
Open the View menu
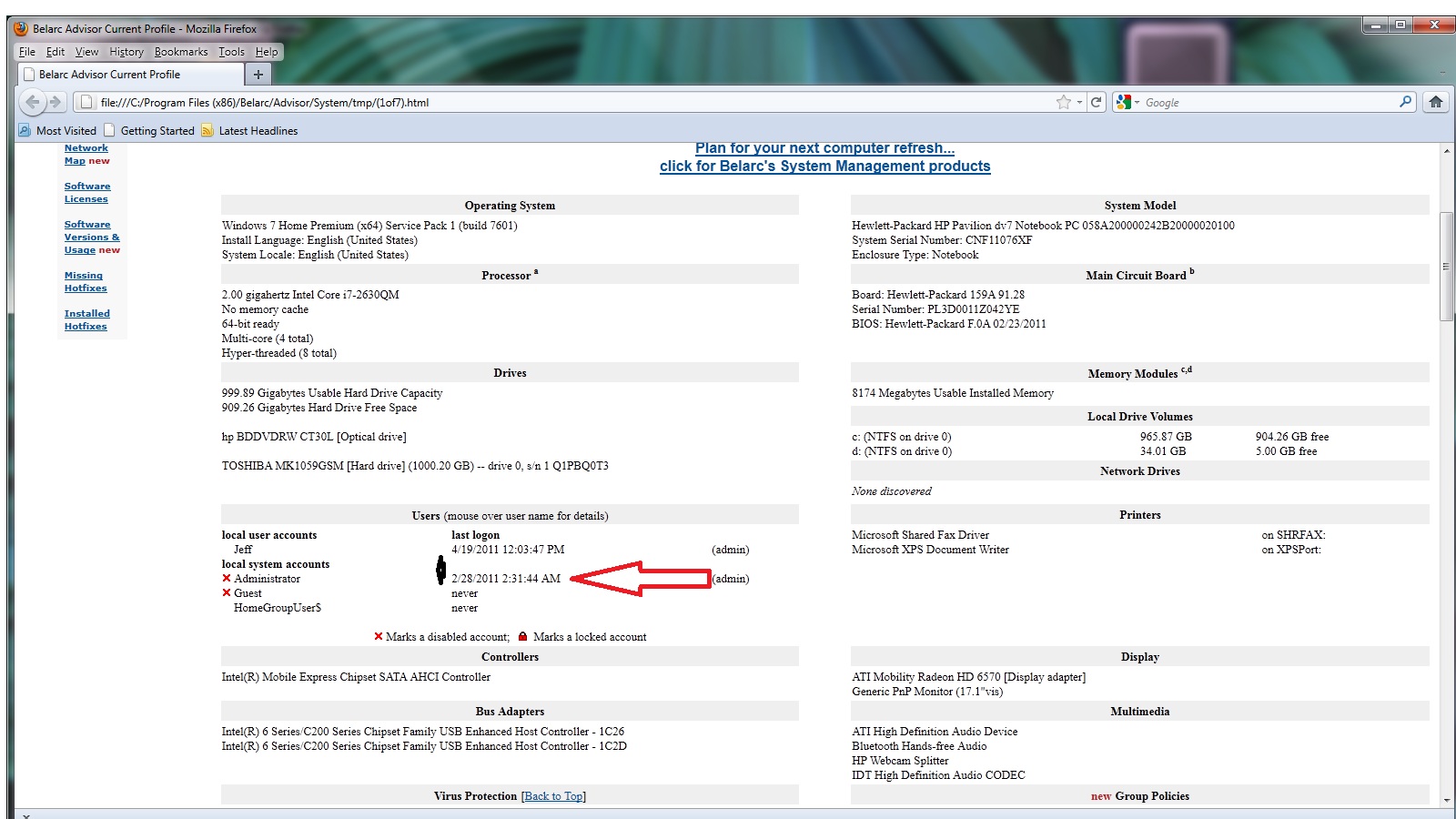pyautogui.click(x=86, y=52)
